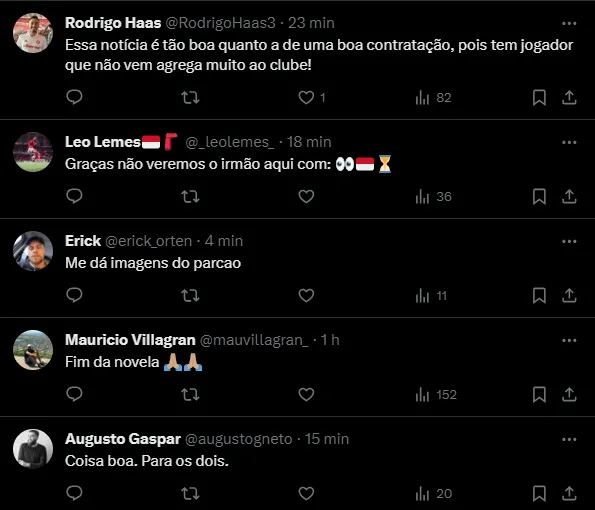View analytics showing 82 views
Image resolution: width=595 pixels, height=510 pixels.
[433, 98]
